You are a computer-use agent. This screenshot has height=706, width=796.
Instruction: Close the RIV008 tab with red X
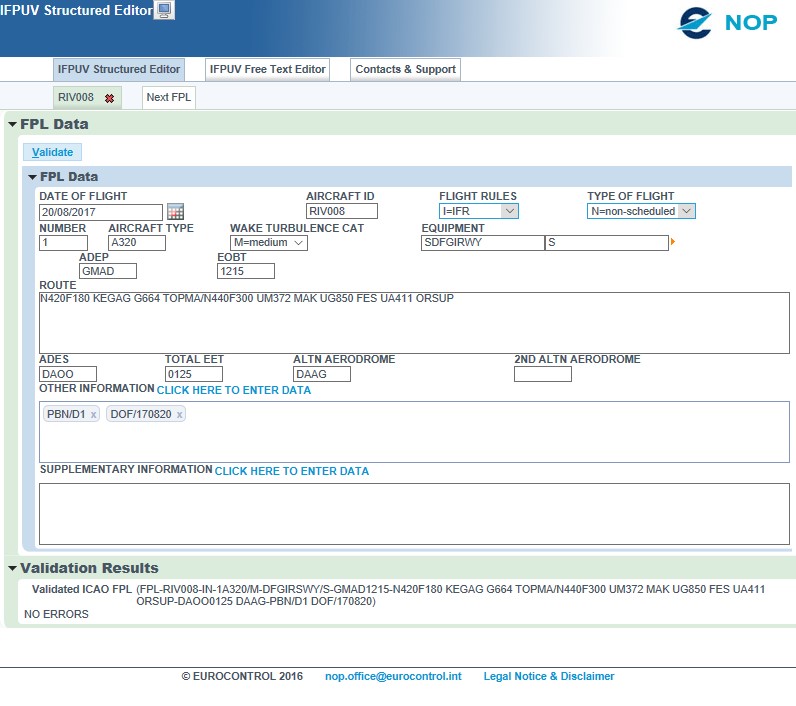click(x=109, y=98)
